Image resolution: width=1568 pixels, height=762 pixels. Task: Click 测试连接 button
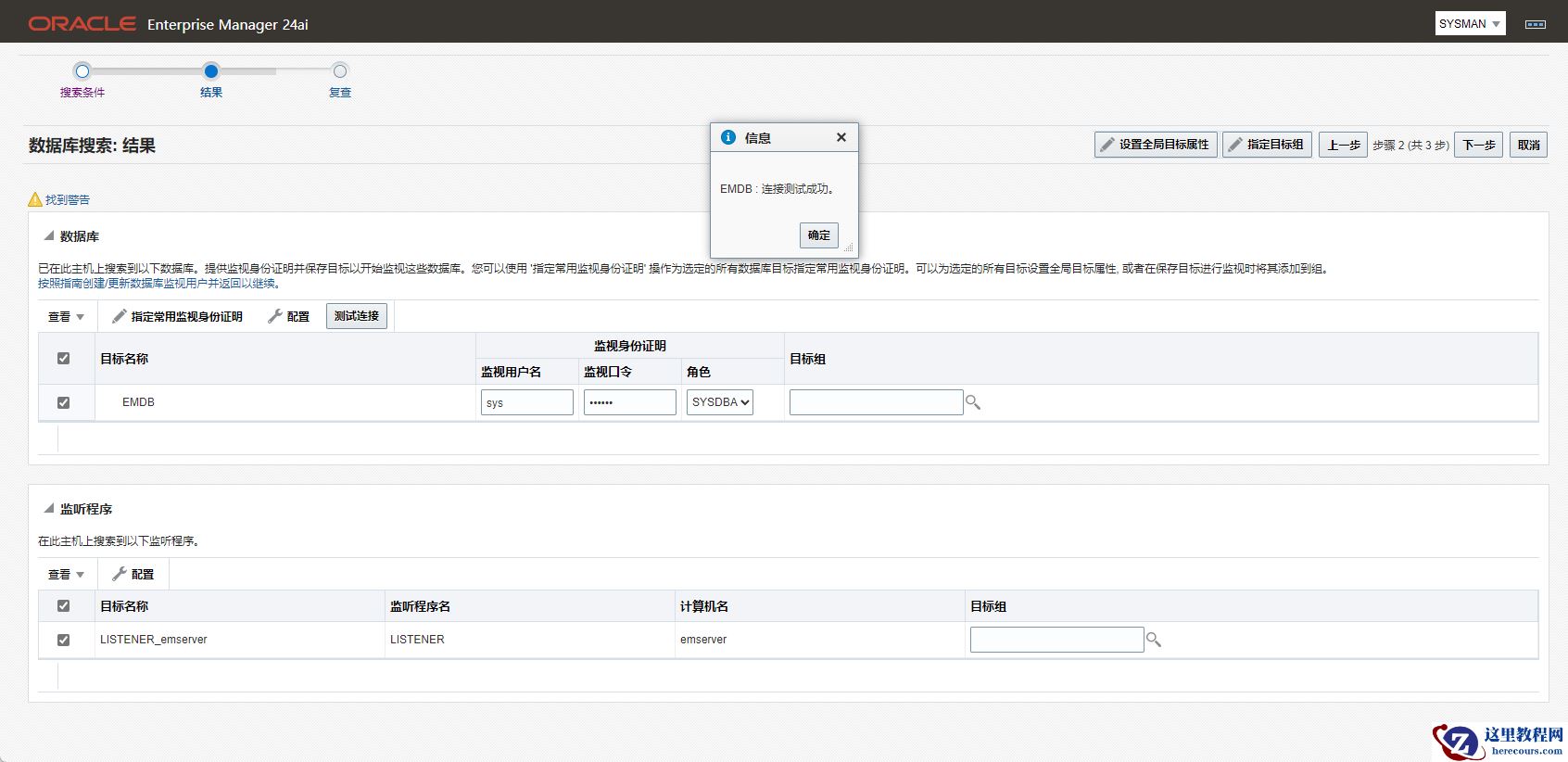(x=357, y=316)
